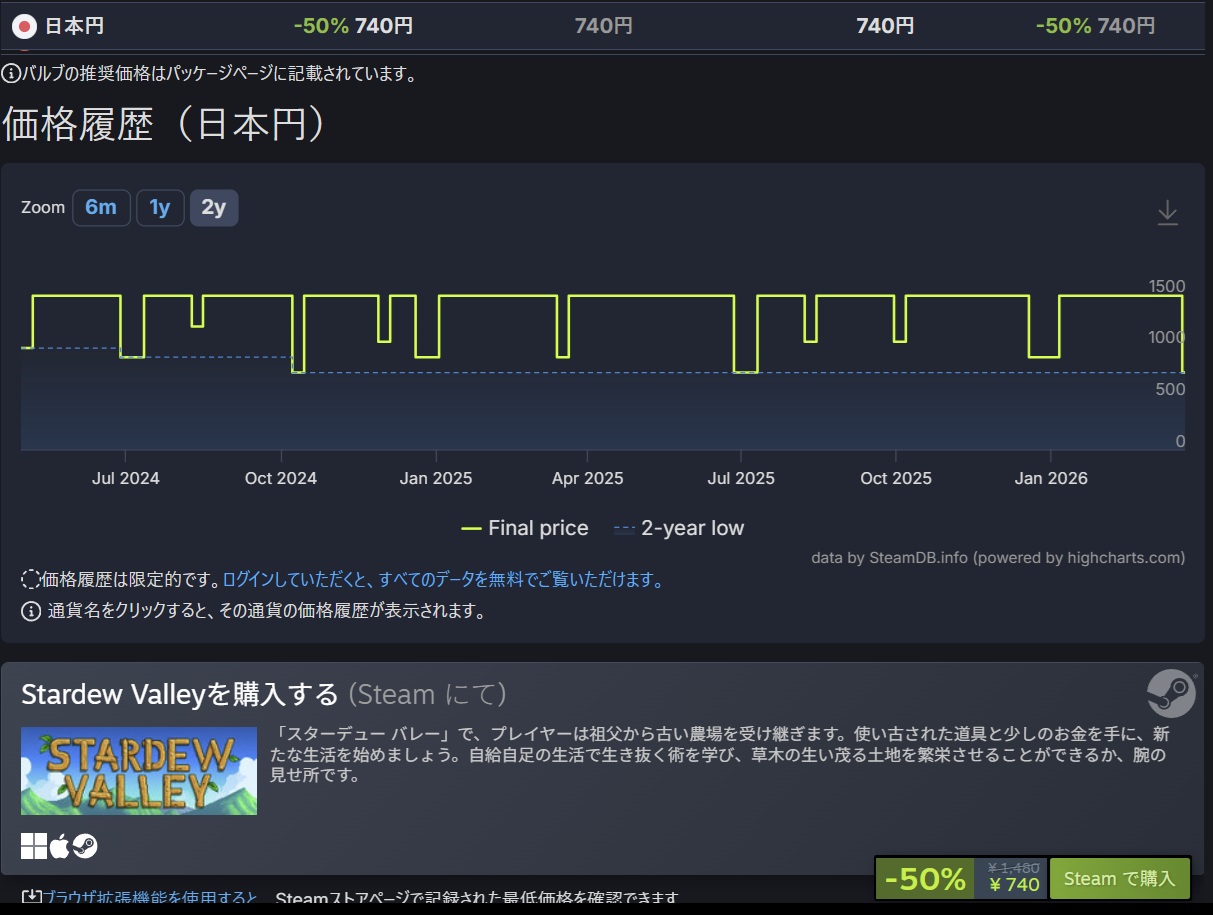The width and height of the screenshot is (1213, 915).
Task: Set chart zoom to 6m
Action: coord(101,208)
